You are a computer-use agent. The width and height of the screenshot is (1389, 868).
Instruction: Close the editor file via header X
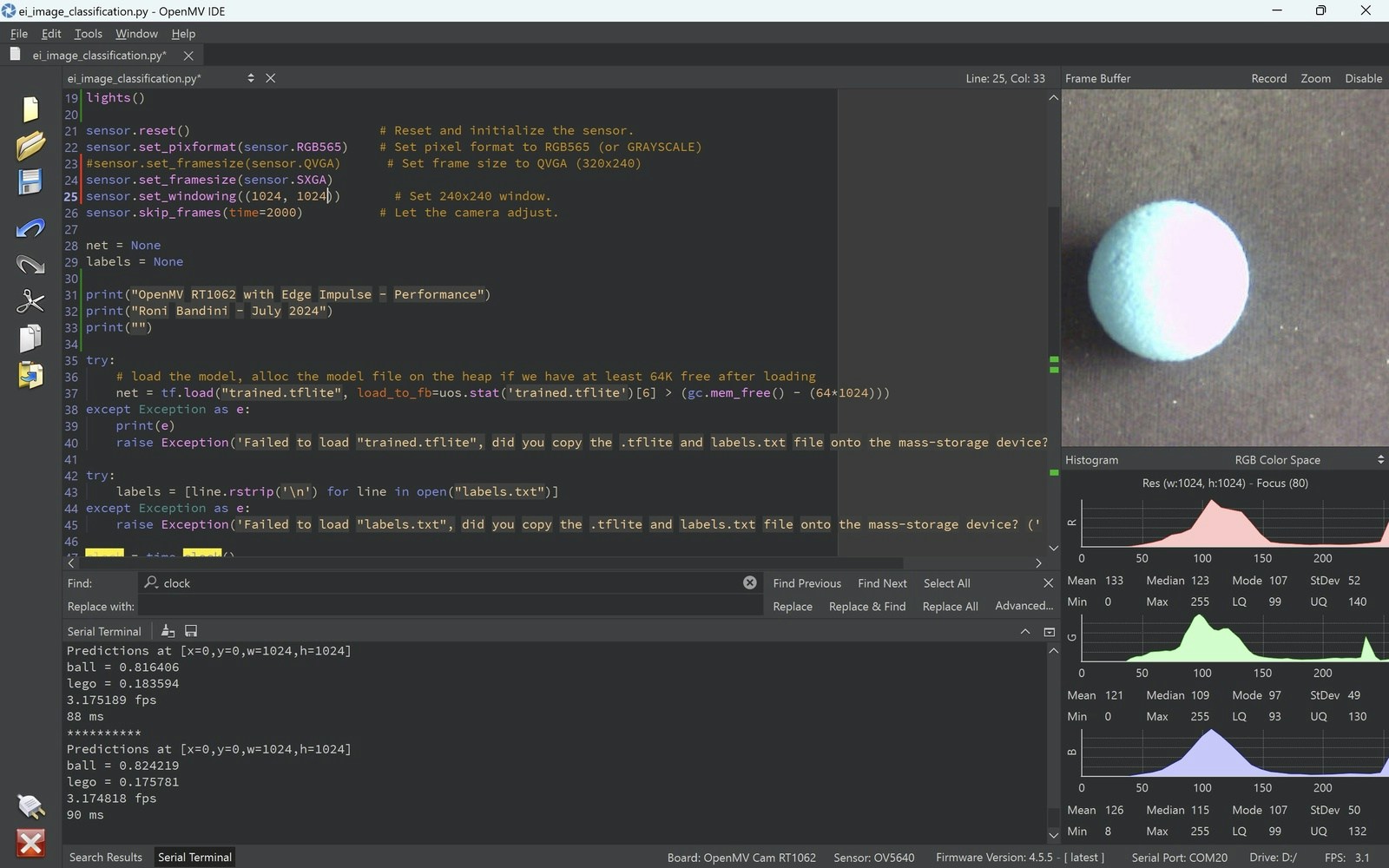tap(271, 78)
